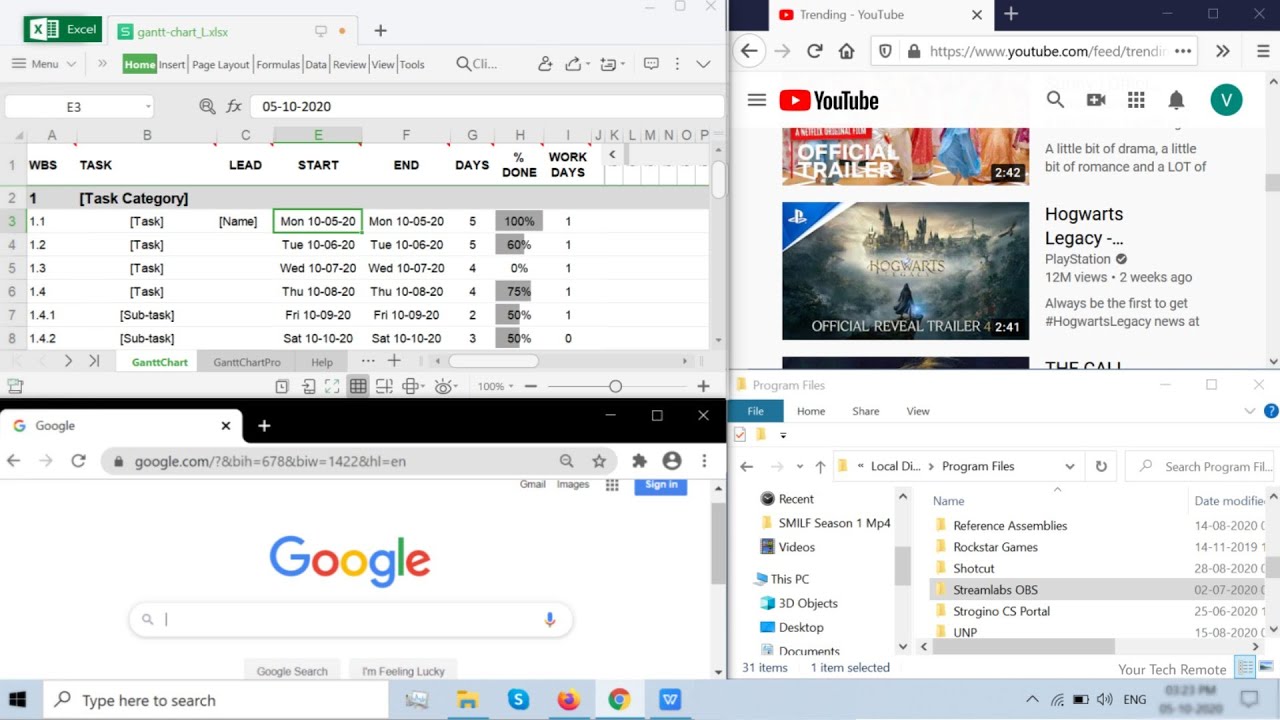Open the Page Layout tab in WPS
The height and width of the screenshot is (720, 1280).
click(220, 64)
